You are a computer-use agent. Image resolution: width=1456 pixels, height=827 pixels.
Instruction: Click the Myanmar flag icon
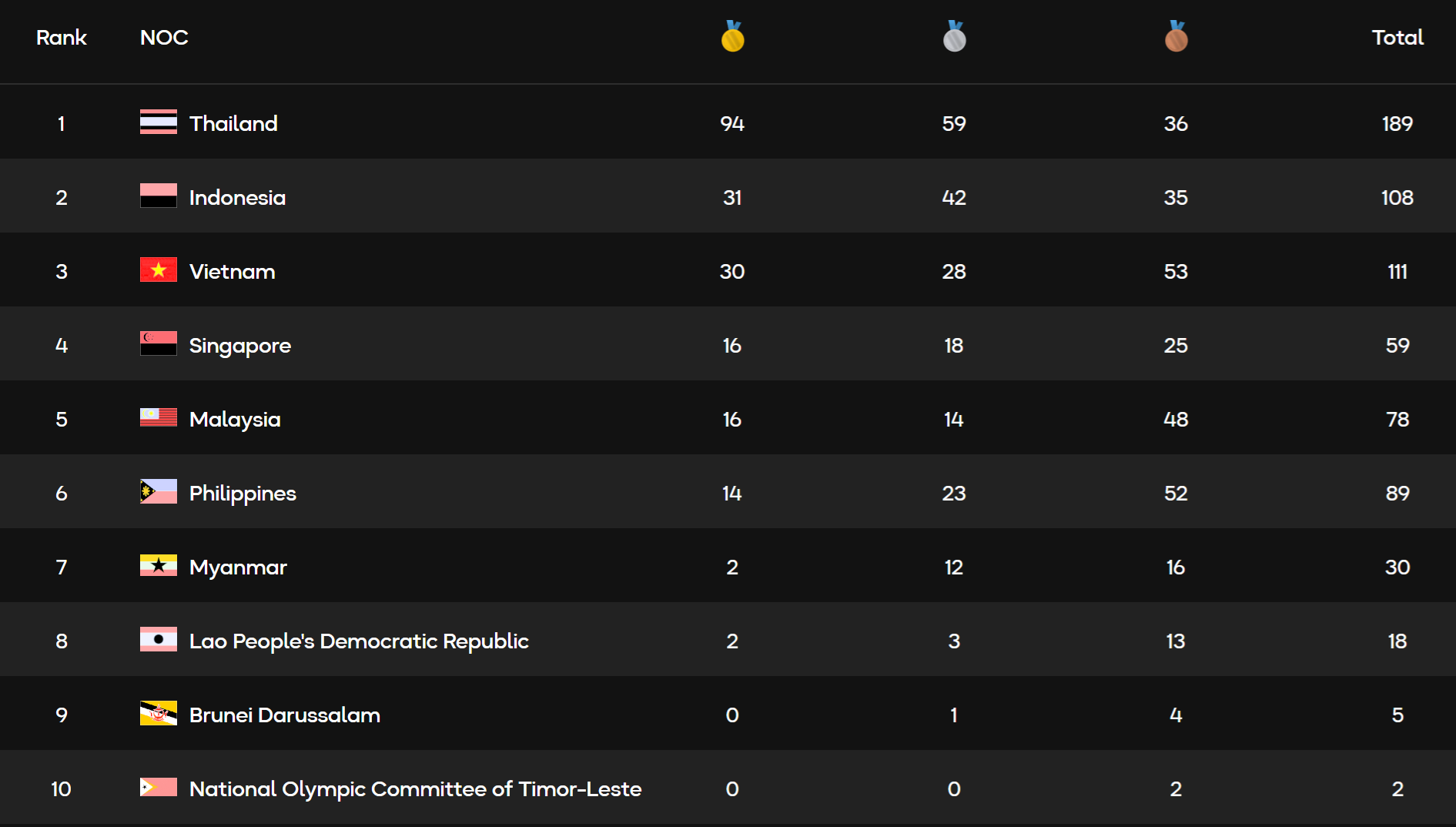click(158, 566)
